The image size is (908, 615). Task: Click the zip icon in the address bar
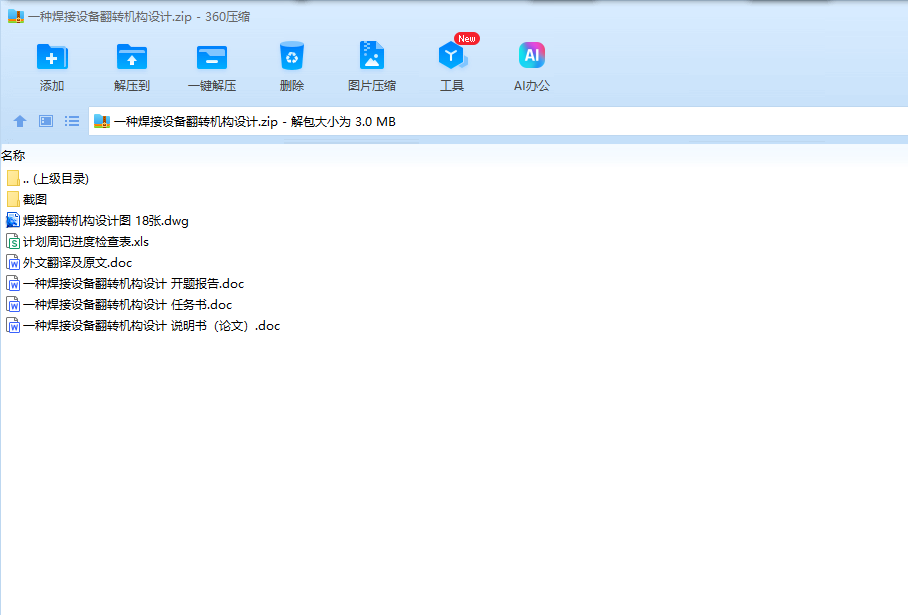[102, 122]
